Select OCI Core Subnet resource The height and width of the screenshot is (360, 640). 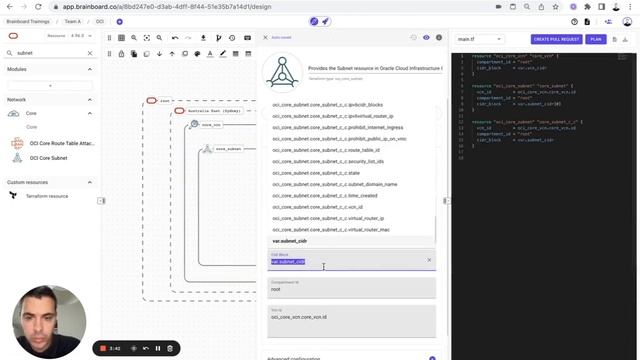pos(39,158)
